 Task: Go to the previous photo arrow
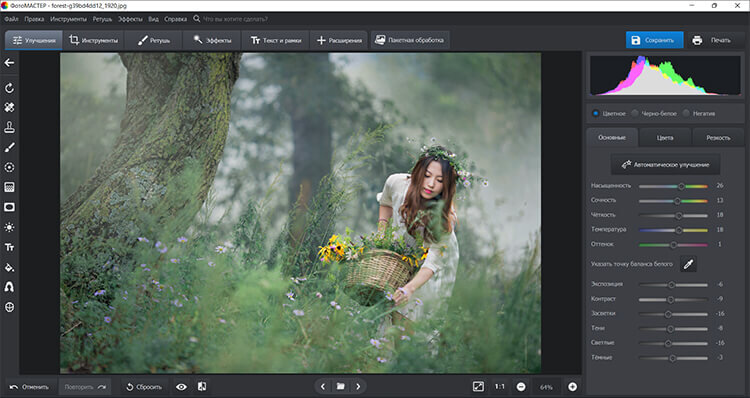point(323,387)
